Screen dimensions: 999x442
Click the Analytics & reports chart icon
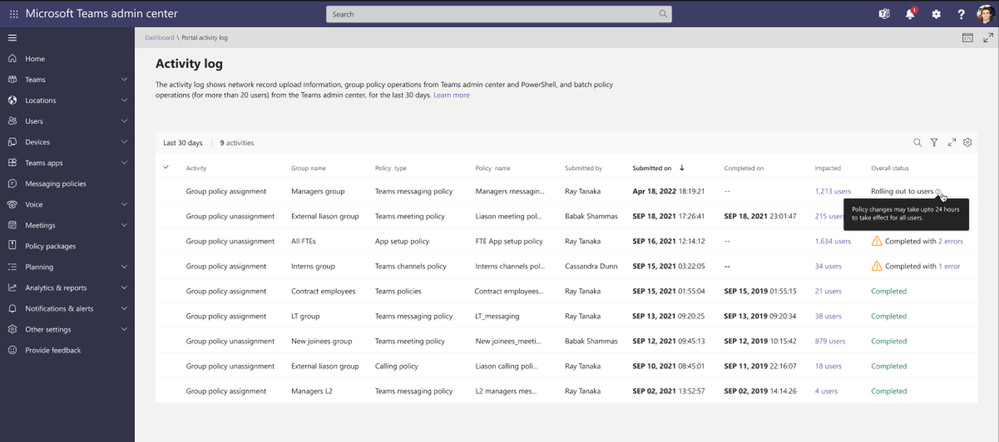12,288
